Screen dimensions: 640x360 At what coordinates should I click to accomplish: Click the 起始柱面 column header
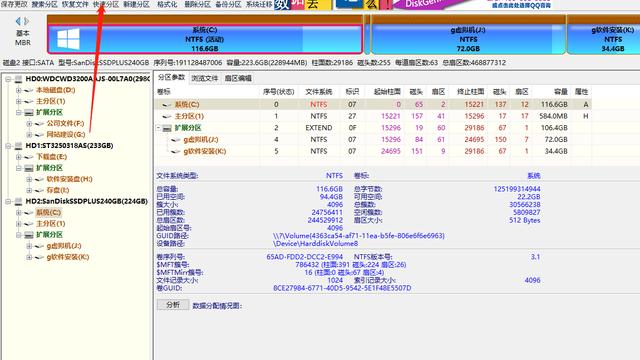click(384, 92)
